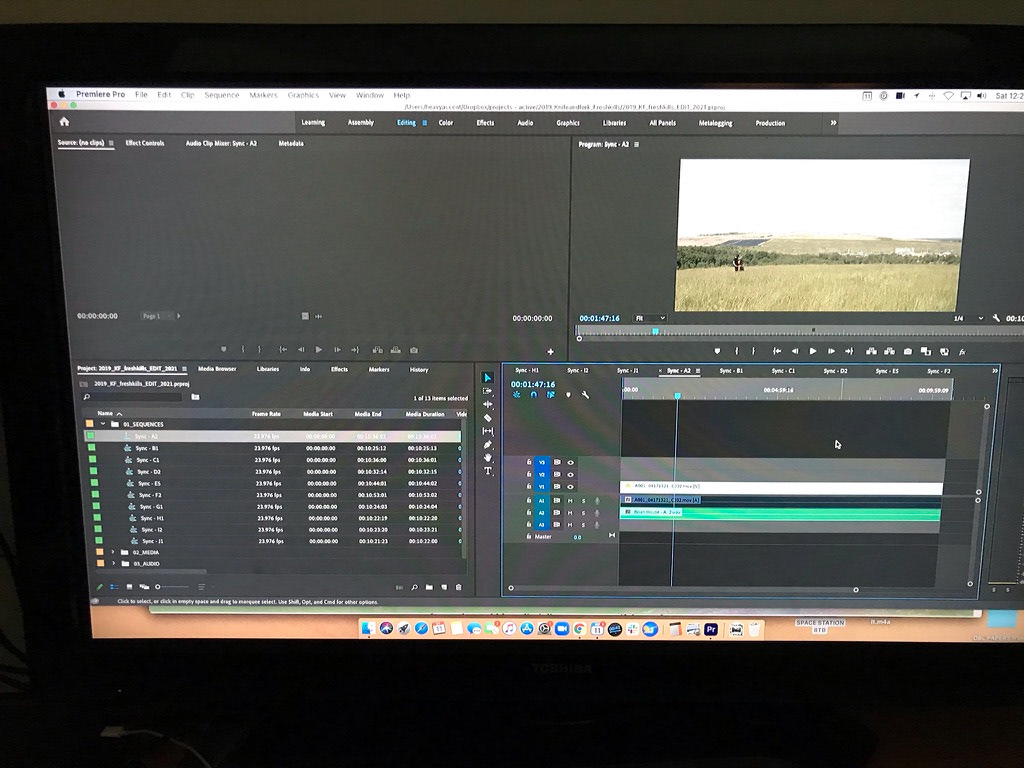Toggle global FX mute in Program monitor
This screenshot has height=768, width=1024.
[962, 351]
